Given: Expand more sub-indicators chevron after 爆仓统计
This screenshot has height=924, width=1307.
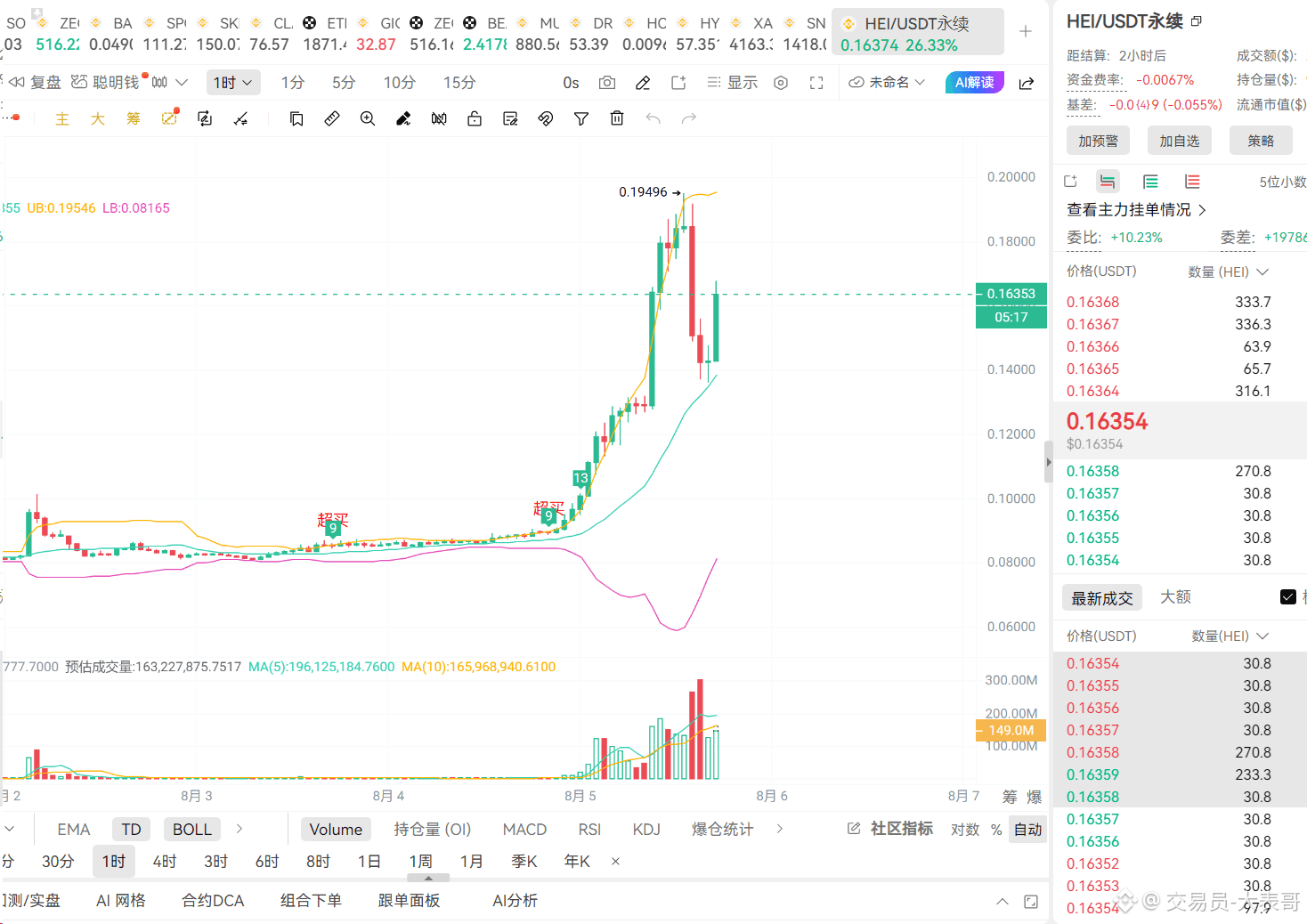Looking at the screenshot, I should pos(780,829).
